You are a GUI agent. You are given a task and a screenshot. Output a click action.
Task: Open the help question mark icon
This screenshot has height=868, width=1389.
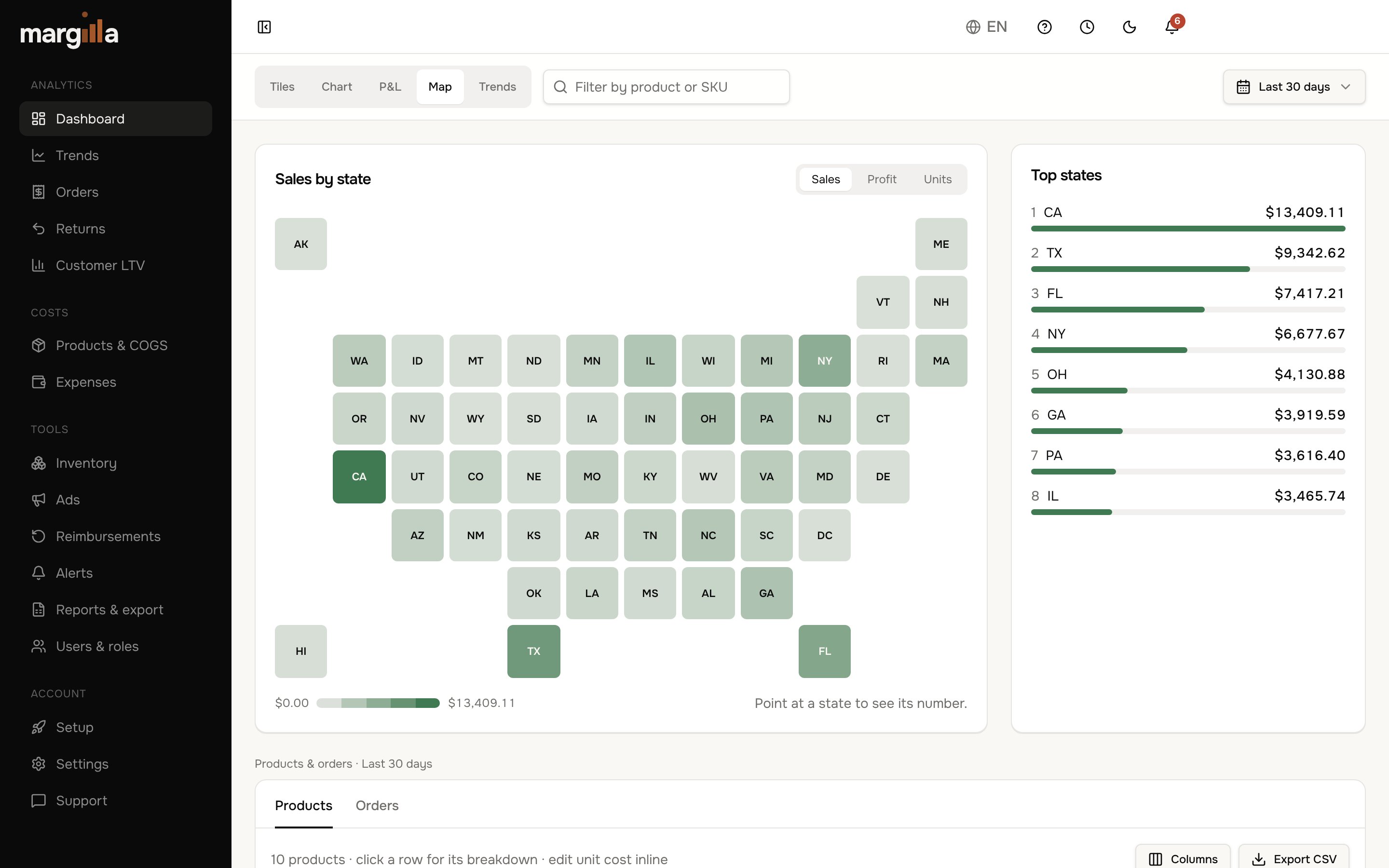pos(1045,27)
